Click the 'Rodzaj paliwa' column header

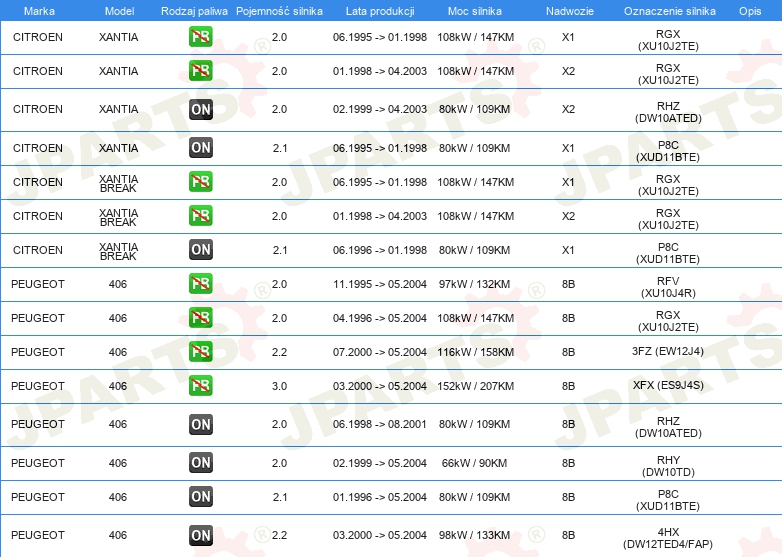click(194, 11)
